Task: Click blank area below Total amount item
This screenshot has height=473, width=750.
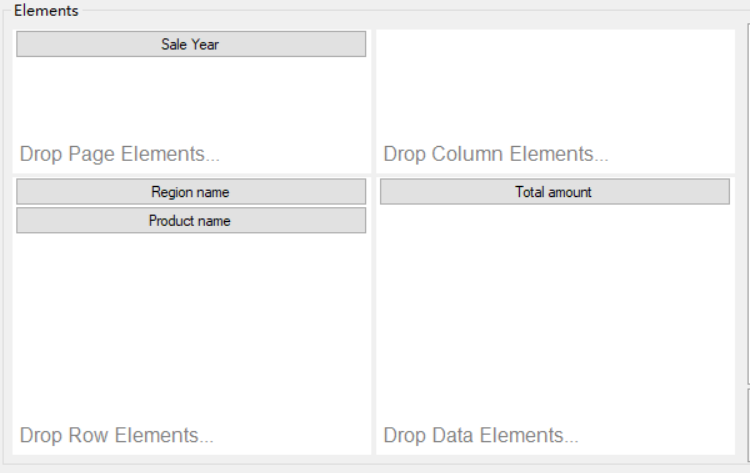Action: pos(555,311)
